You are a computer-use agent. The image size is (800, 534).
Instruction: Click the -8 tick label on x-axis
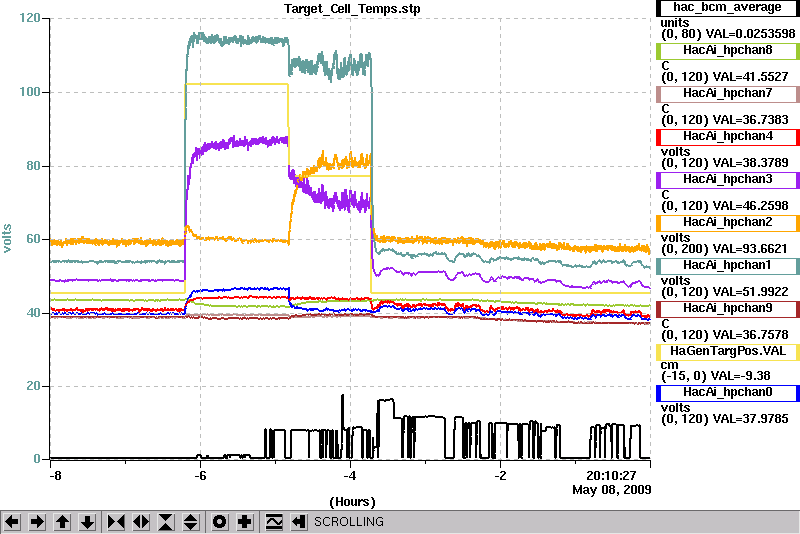tap(56, 476)
